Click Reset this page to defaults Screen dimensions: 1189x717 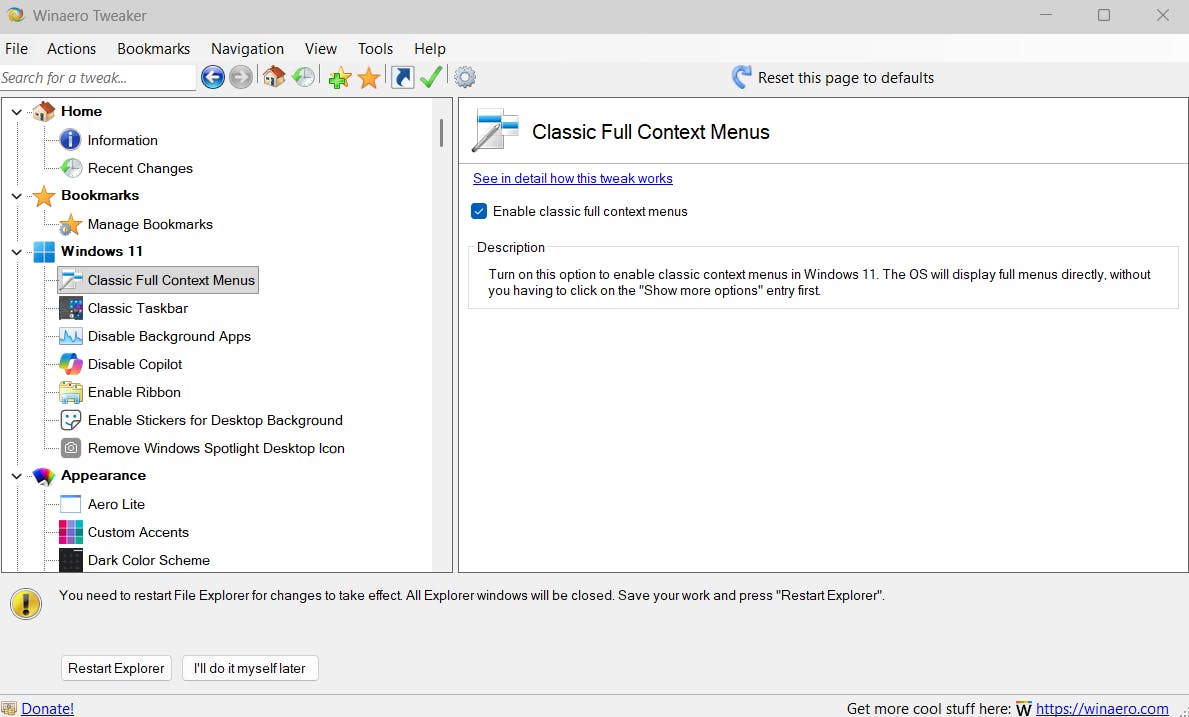tap(845, 77)
